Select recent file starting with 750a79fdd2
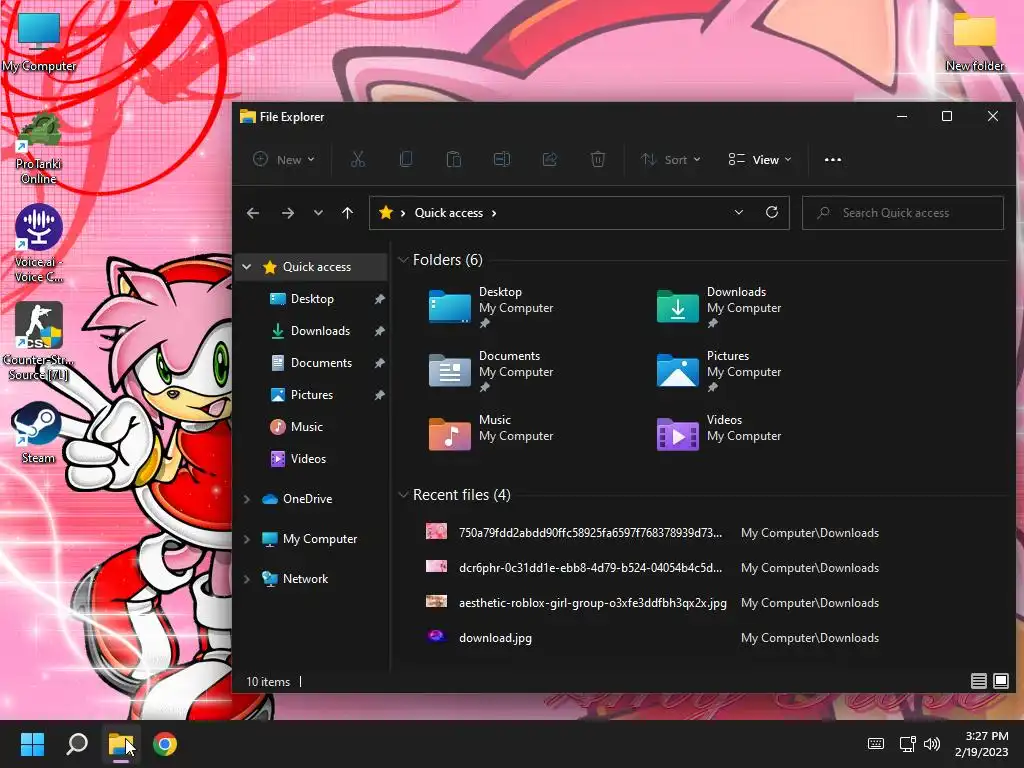 point(652,532)
